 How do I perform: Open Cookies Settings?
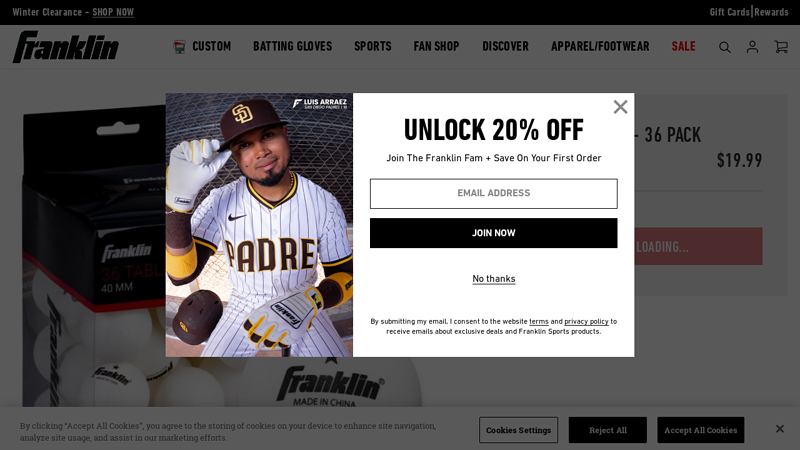click(518, 430)
